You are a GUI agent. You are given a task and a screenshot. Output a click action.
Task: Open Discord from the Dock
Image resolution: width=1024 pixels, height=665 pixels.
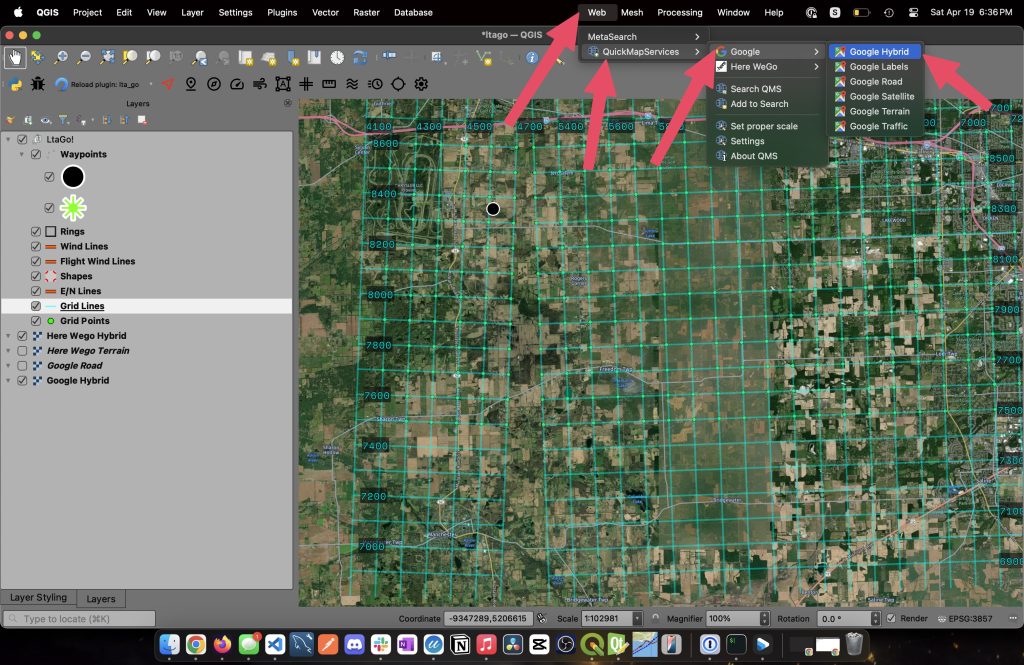(x=355, y=645)
